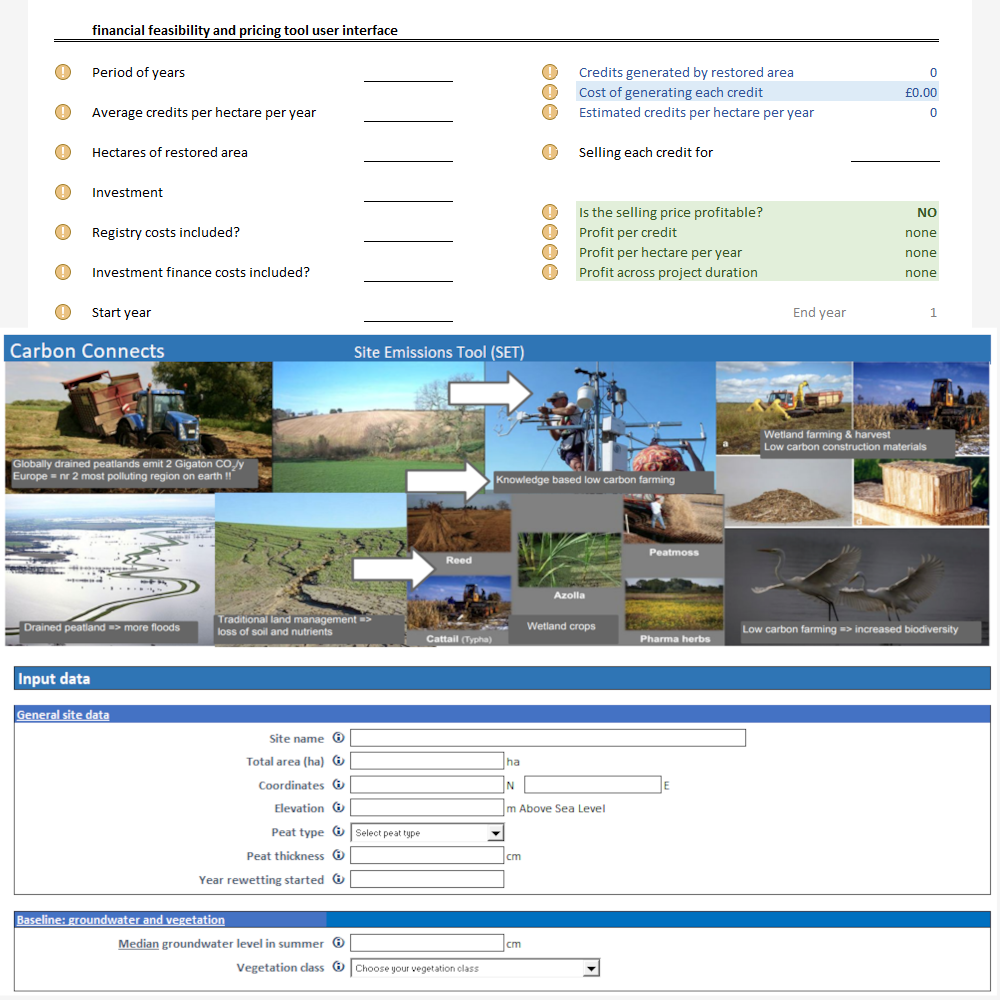Click the info icon beside Registry costs included?
Screen dimensions: 1000x1000
(x=63, y=232)
